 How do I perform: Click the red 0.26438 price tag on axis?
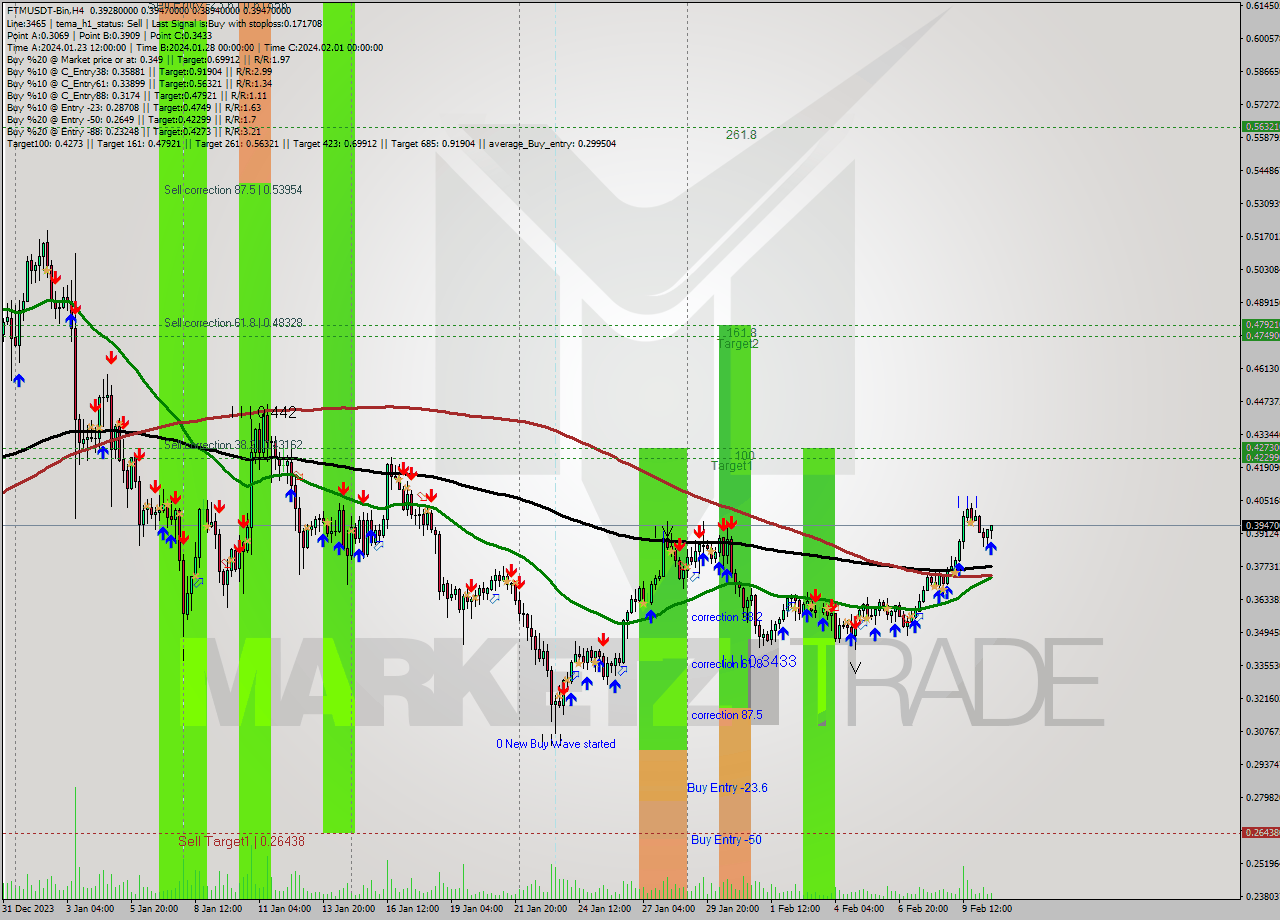click(1260, 832)
